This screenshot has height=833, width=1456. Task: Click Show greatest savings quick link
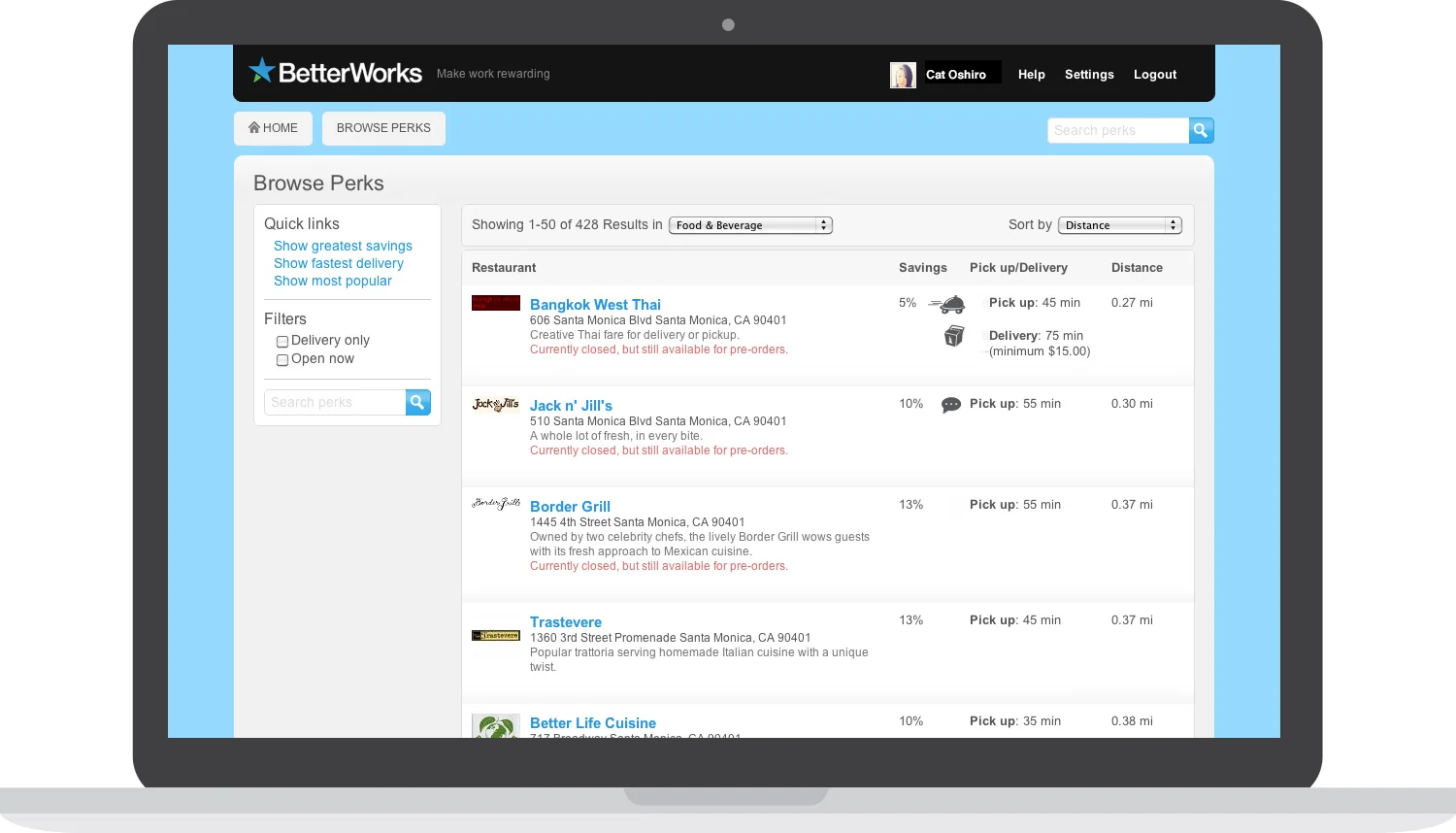pos(343,246)
